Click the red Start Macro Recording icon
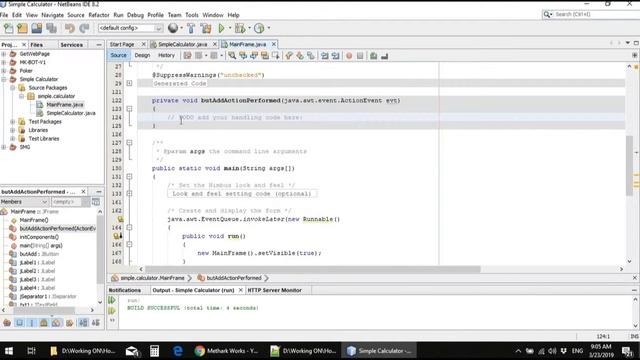This screenshot has width=640, height=360. tap(349, 56)
